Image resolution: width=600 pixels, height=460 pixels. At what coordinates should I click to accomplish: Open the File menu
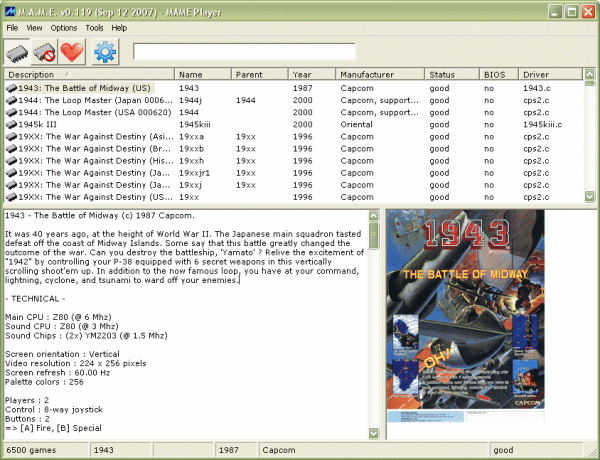(12, 28)
